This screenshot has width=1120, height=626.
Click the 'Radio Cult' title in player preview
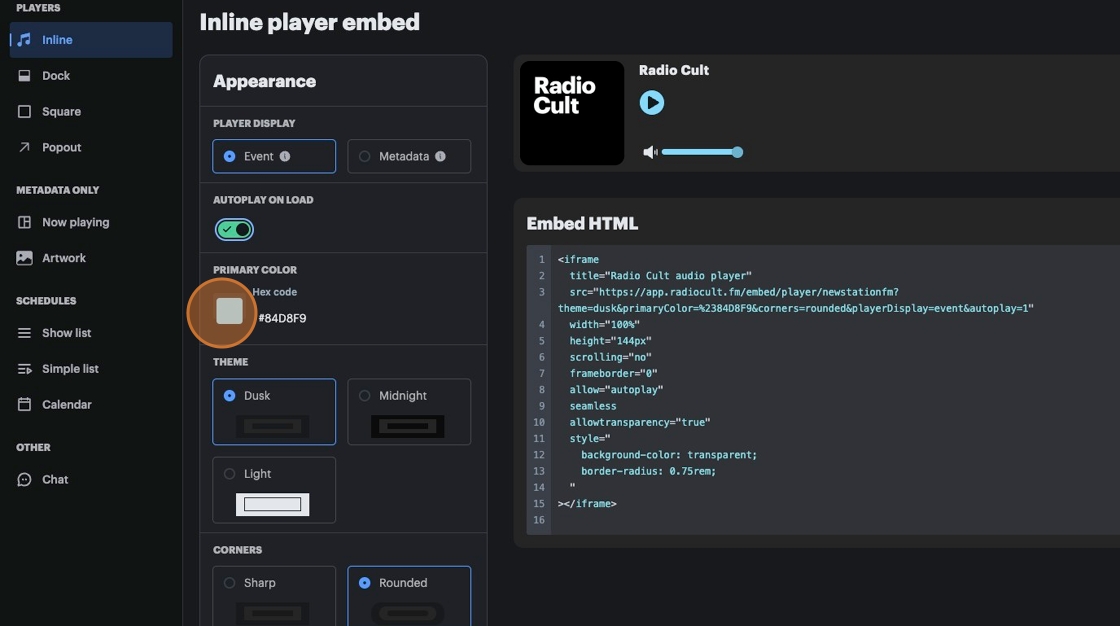pyautogui.click(x=674, y=70)
